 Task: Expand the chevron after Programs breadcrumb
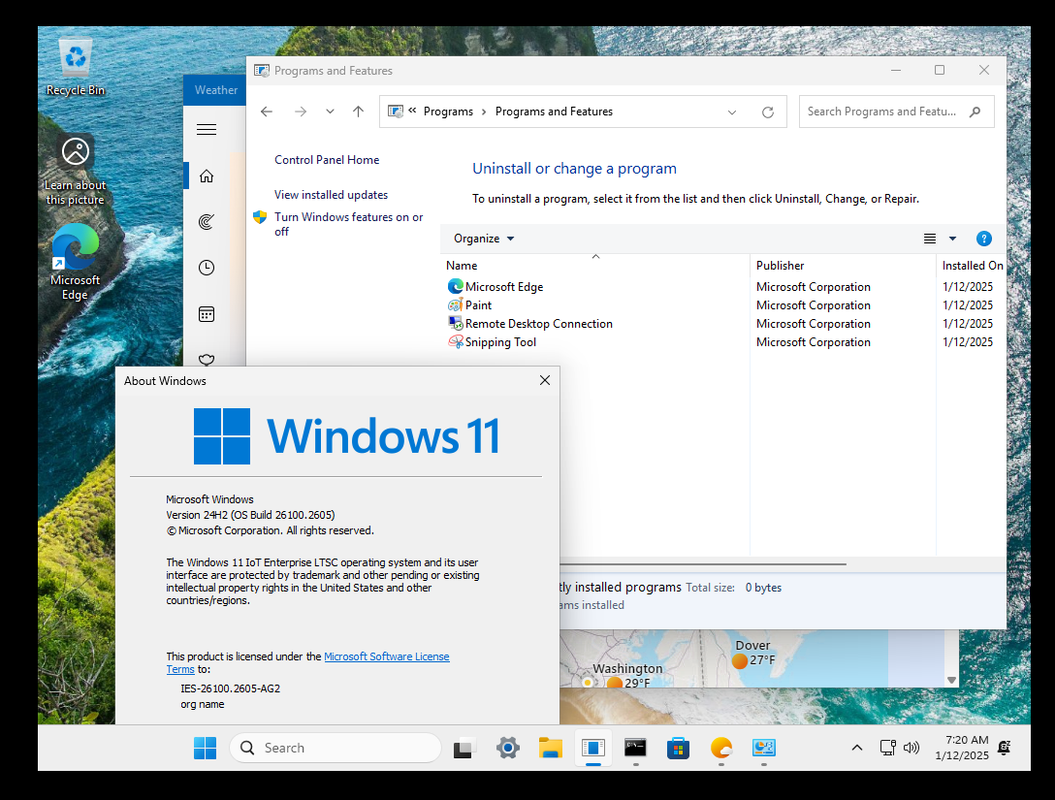(484, 112)
